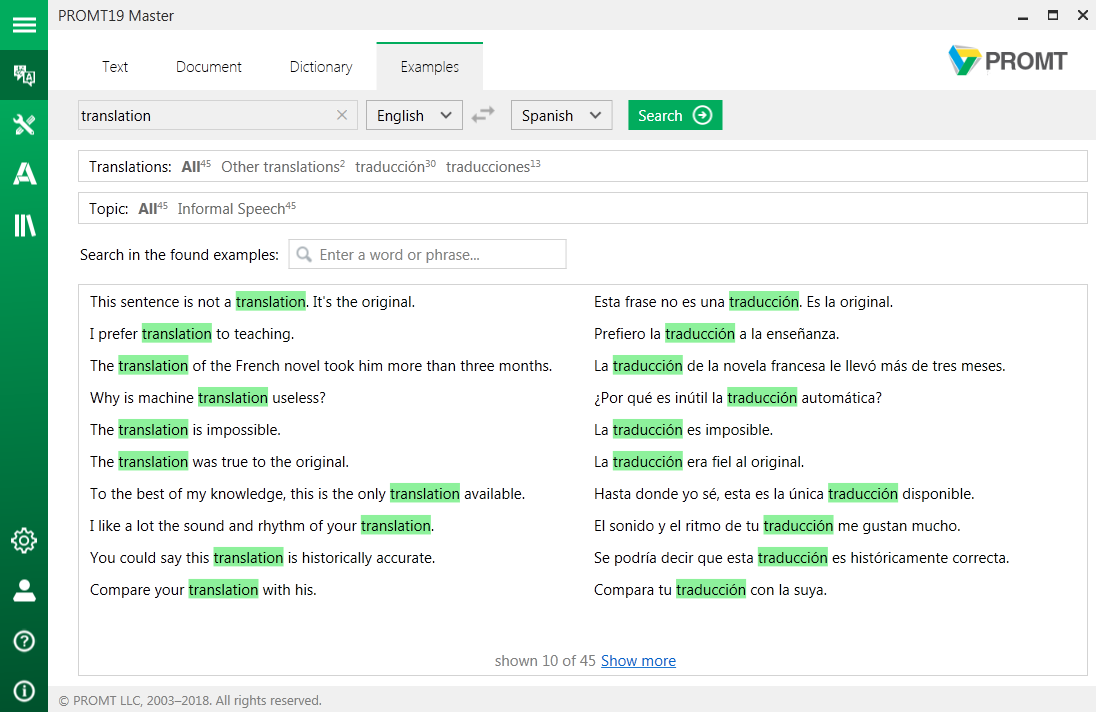Screen dimensions: 1096x712
Task: Click Spanish text 'La traducción es imposible.'
Action: click(x=683, y=430)
